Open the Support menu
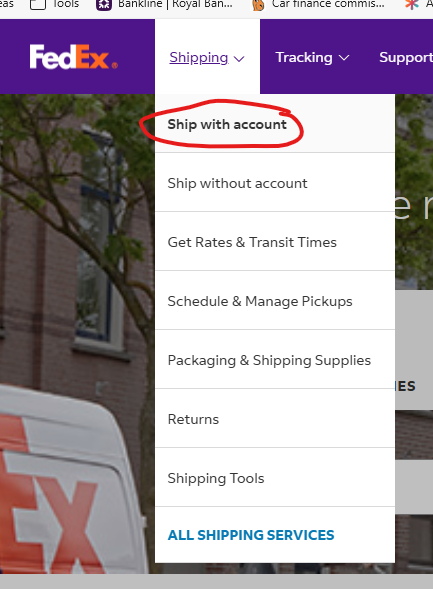The width and height of the screenshot is (433, 589). (x=406, y=57)
